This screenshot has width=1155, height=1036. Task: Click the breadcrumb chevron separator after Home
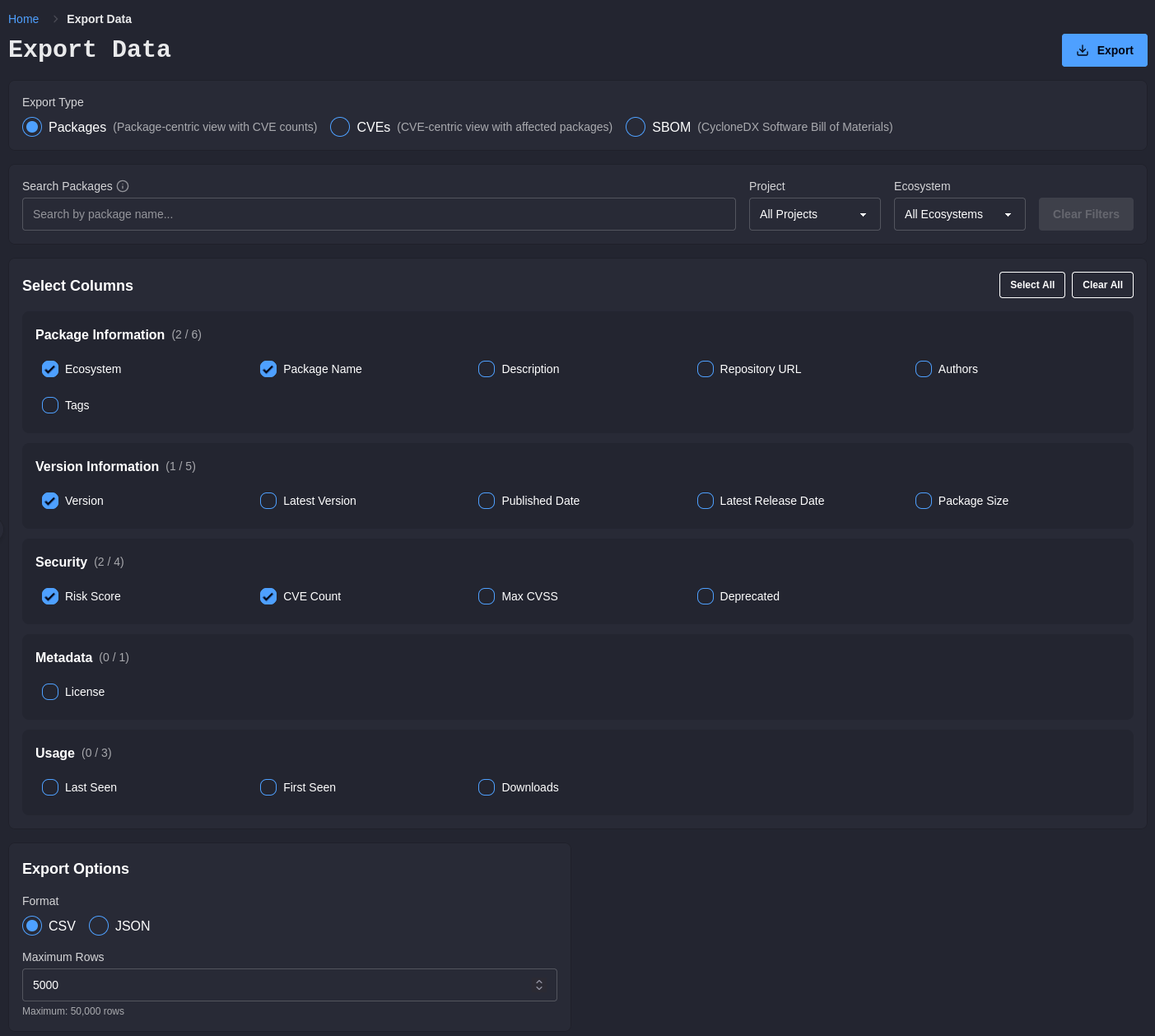click(55, 19)
